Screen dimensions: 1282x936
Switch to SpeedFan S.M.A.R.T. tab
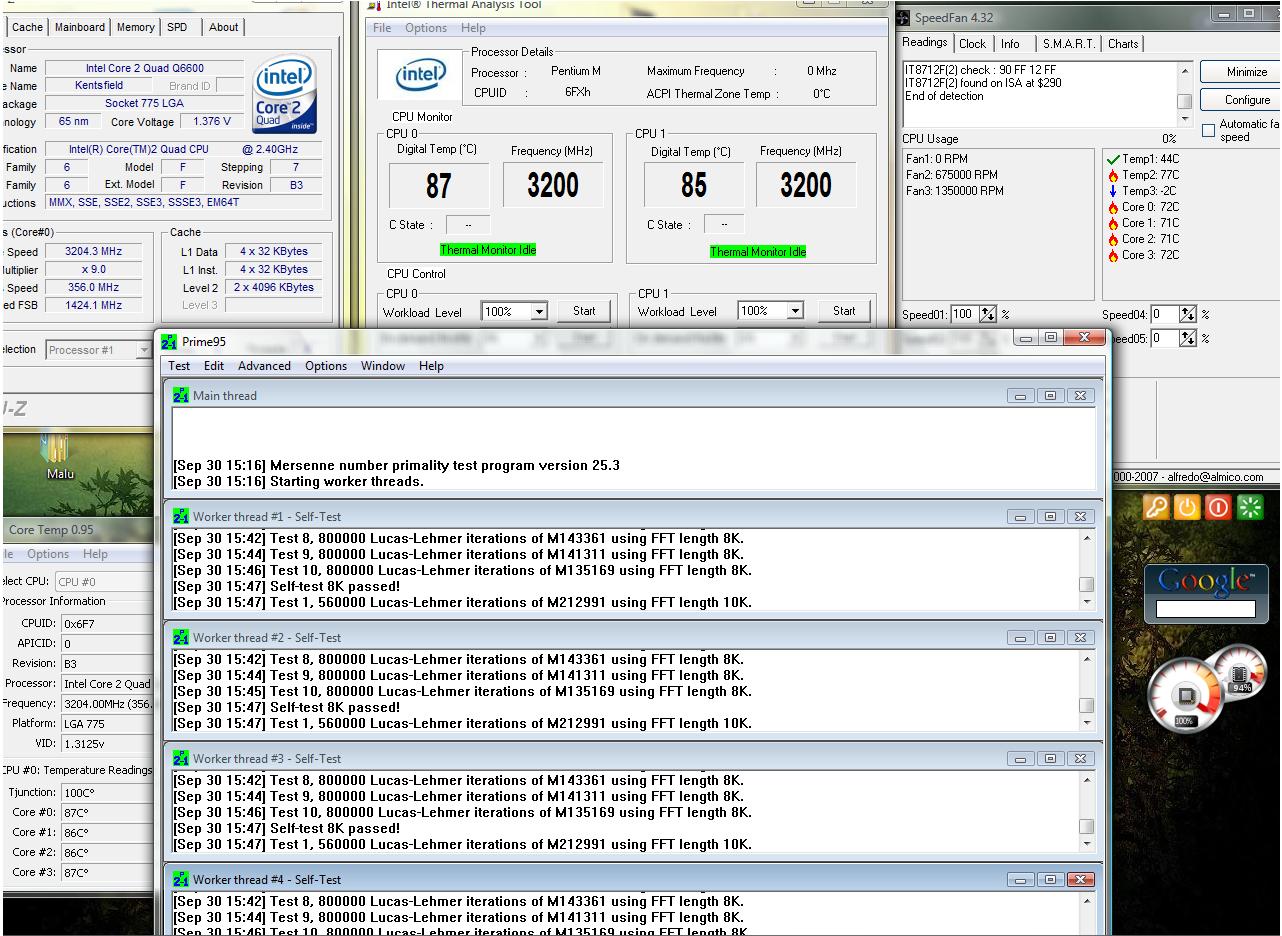pyautogui.click(x=1069, y=44)
